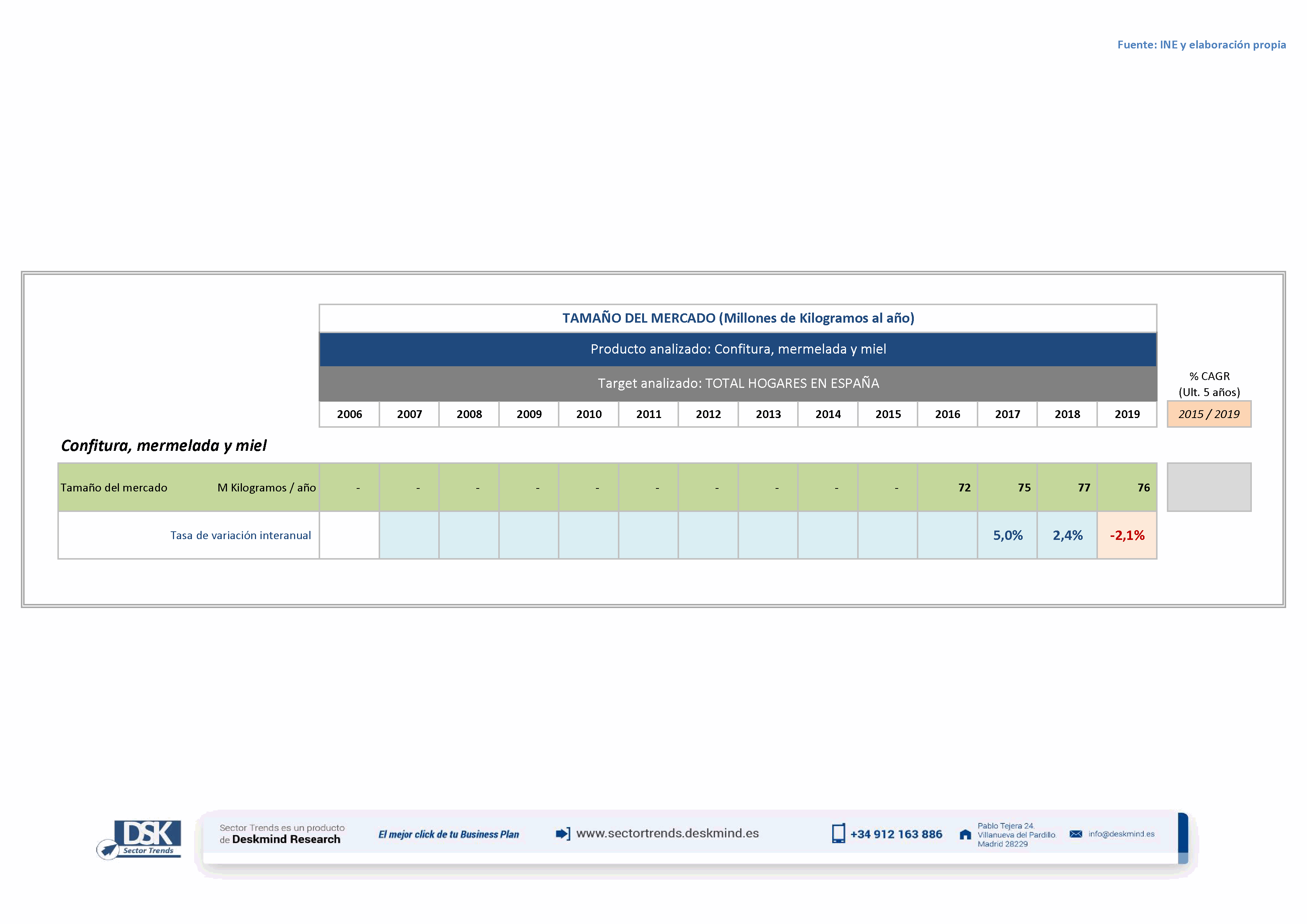Select the 2019 year column header
The width and height of the screenshot is (1307, 924).
(1127, 414)
